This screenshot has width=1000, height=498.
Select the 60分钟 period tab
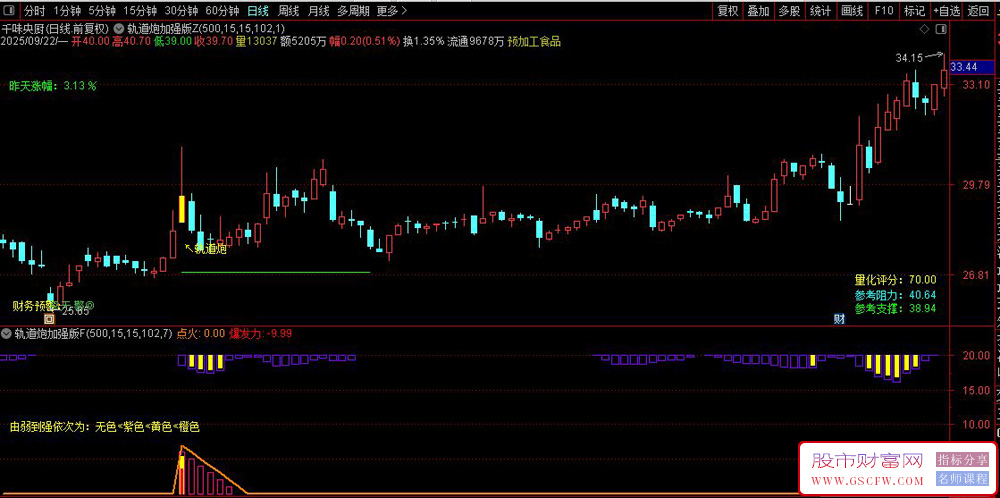click(x=223, y=10)
